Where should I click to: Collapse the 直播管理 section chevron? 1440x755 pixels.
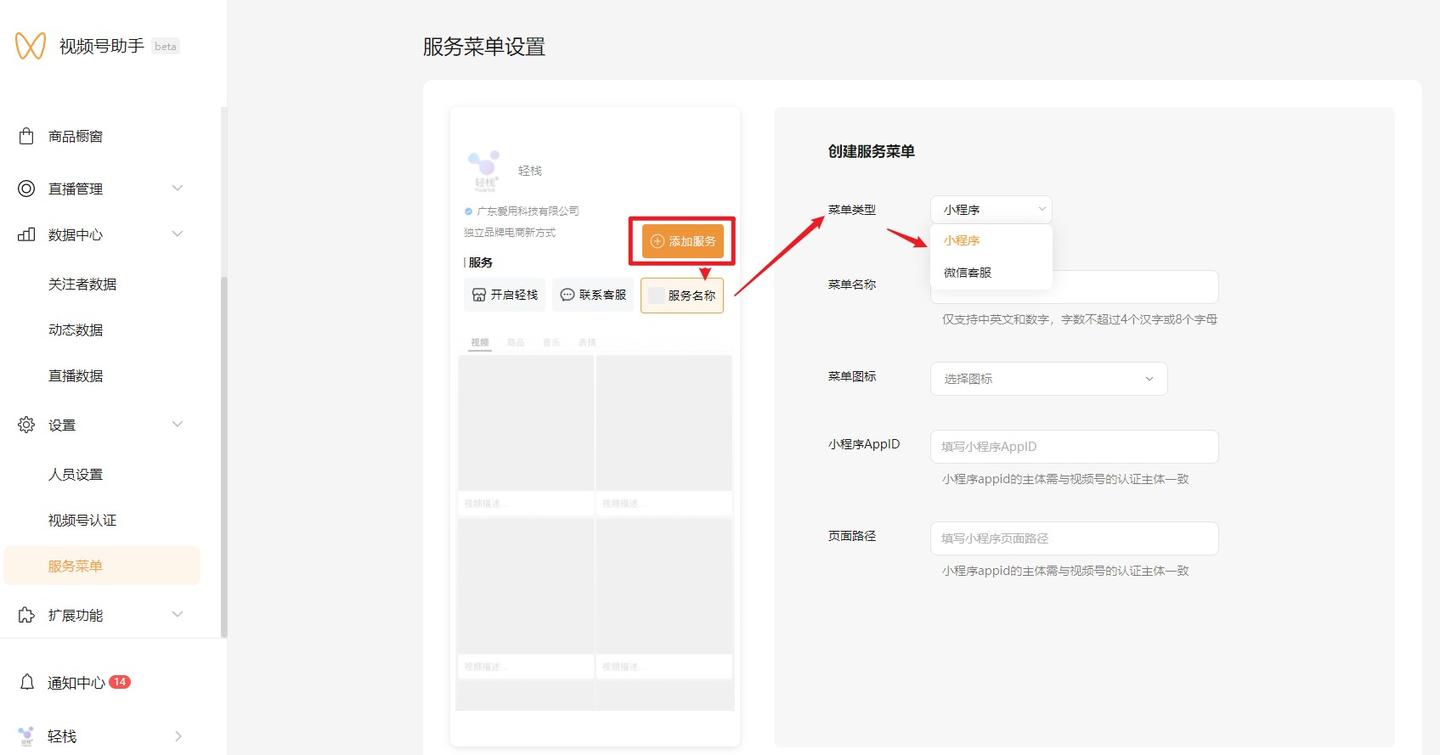(x=178, y=188)
